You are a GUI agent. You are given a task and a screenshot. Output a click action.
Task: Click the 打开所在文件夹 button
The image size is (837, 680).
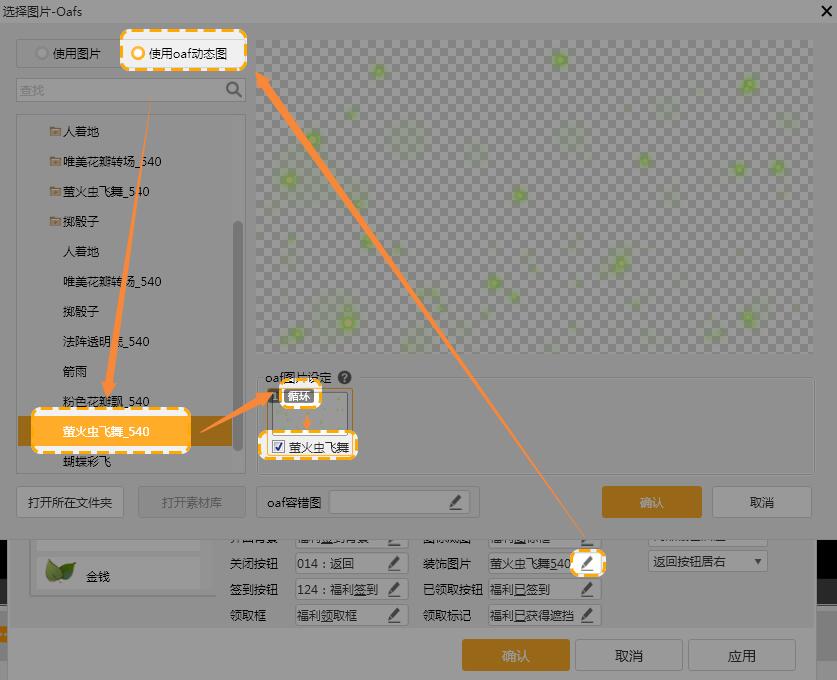pos(70,502)
